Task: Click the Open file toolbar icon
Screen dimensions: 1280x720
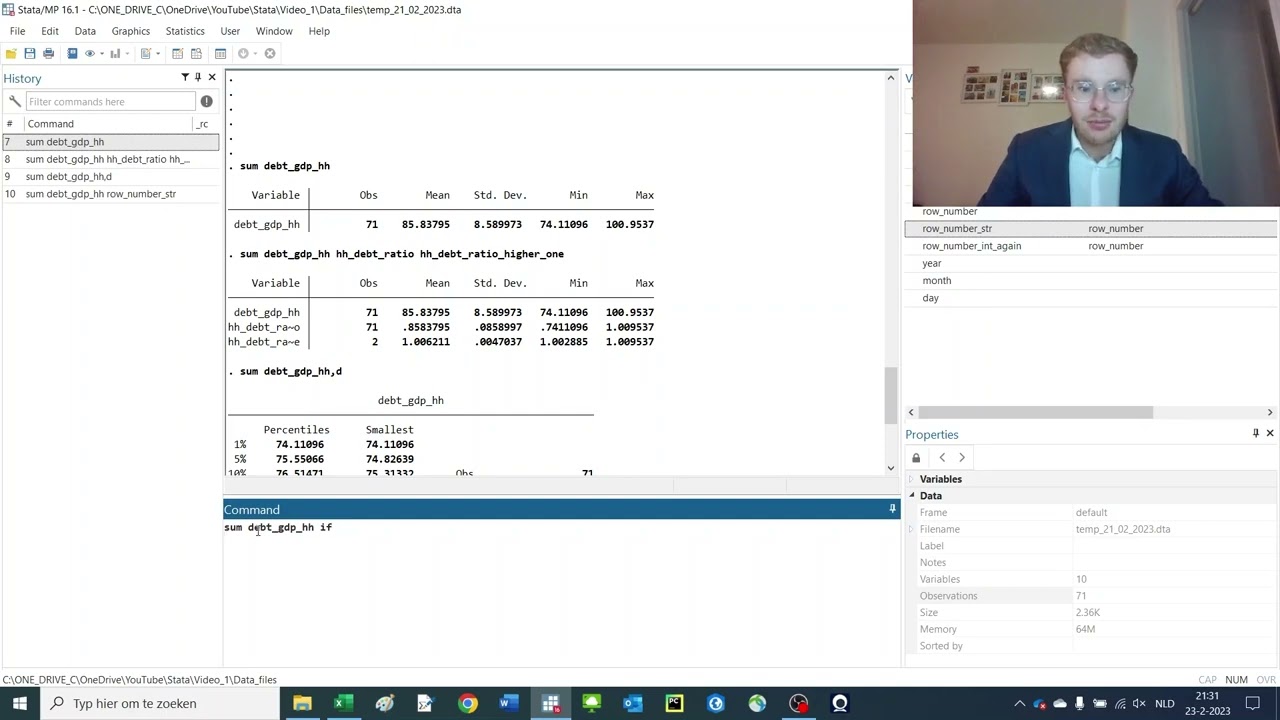Action: click(x=11, y=53)
